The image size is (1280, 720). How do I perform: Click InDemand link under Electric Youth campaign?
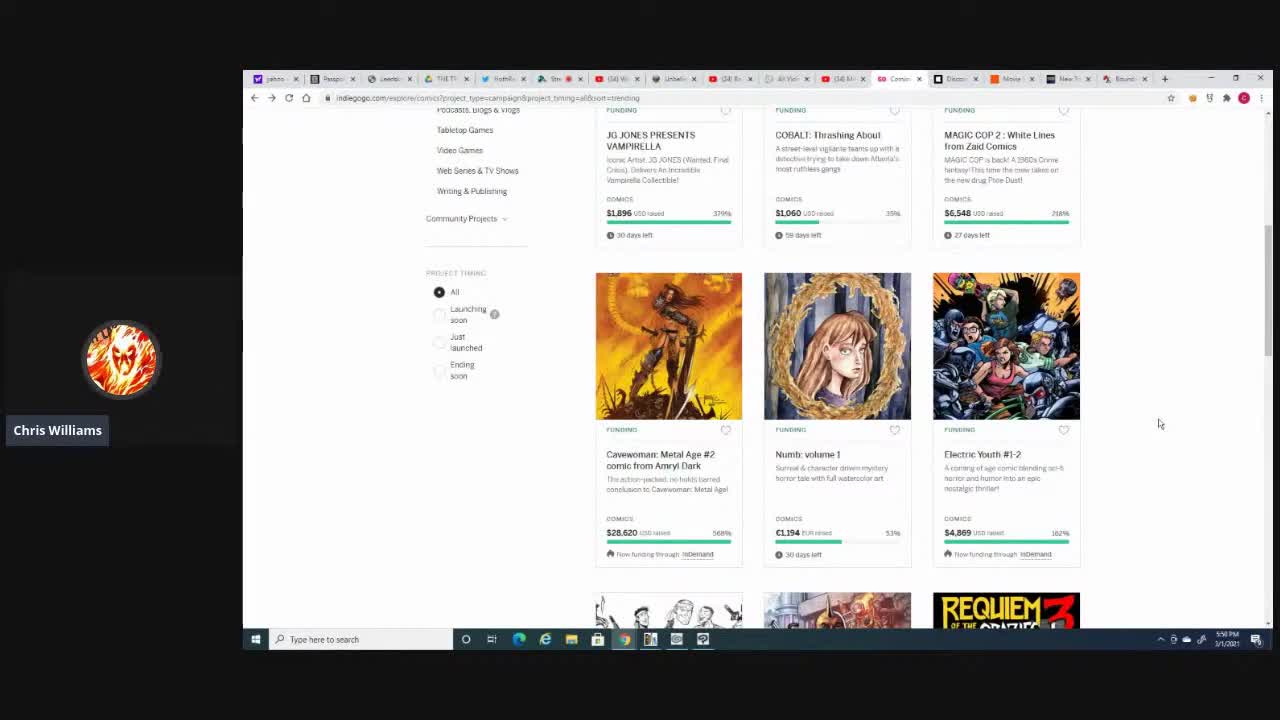1036,554
